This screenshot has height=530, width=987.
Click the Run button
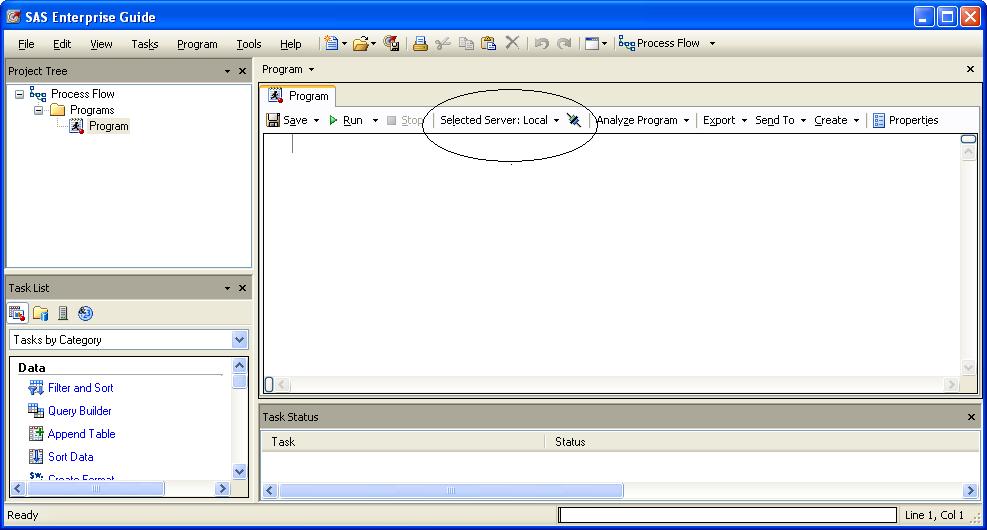click(x=346, y=120)
